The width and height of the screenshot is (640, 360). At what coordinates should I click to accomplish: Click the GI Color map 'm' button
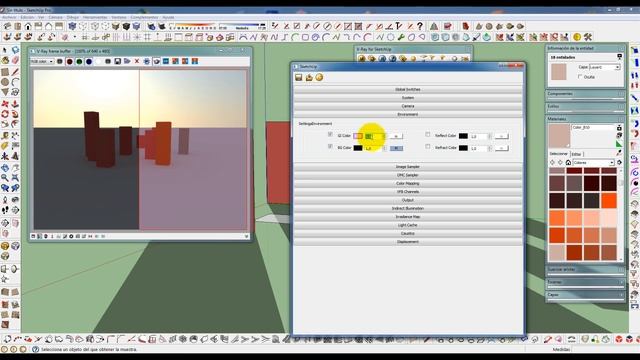(396, 136)
